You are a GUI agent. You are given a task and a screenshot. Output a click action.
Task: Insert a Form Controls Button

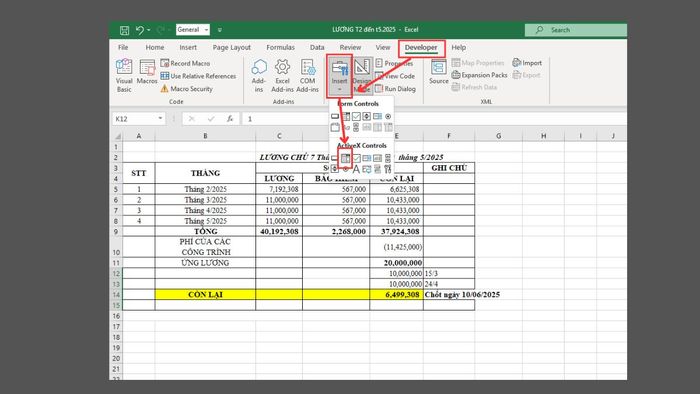pos(335,116)
